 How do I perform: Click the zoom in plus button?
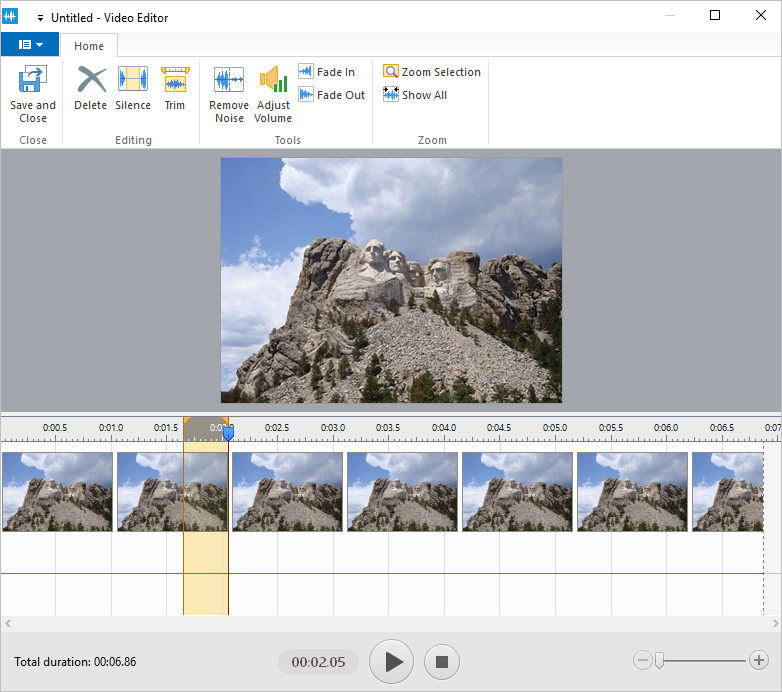pyautogui.click(x=759, y=660)
